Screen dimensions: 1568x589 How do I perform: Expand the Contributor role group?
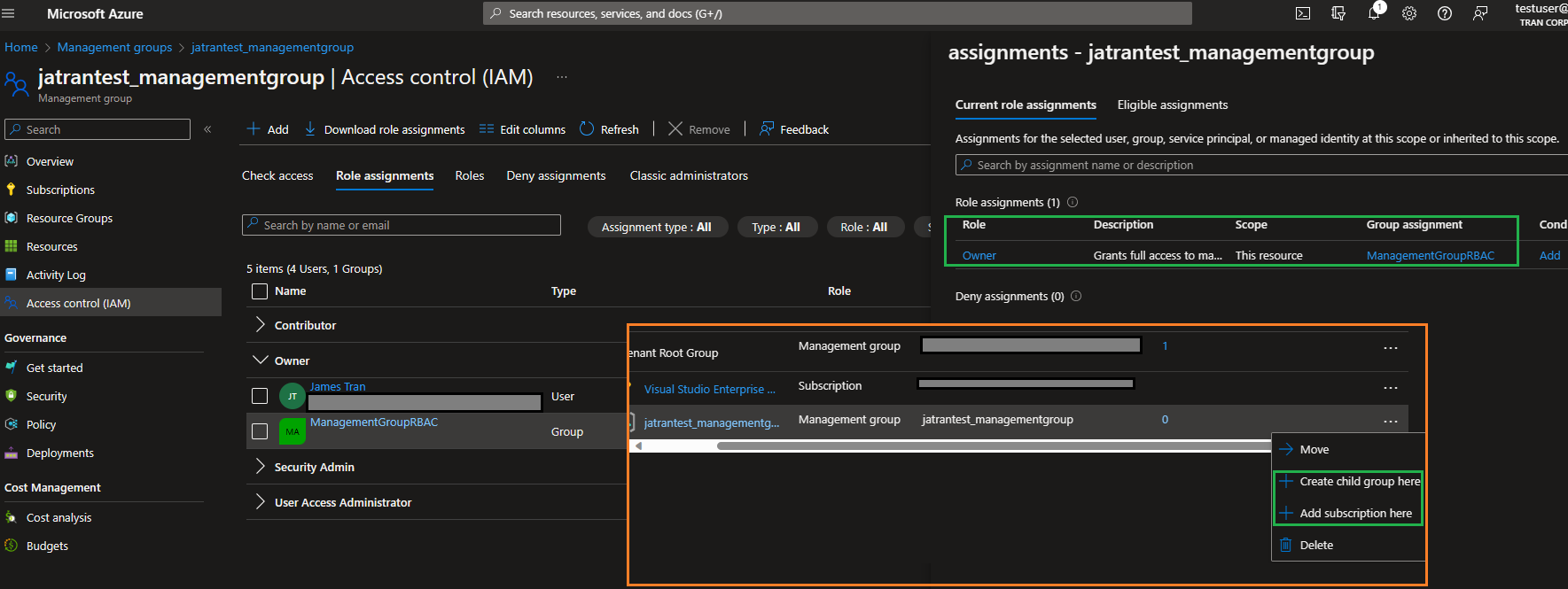point(260,325)
